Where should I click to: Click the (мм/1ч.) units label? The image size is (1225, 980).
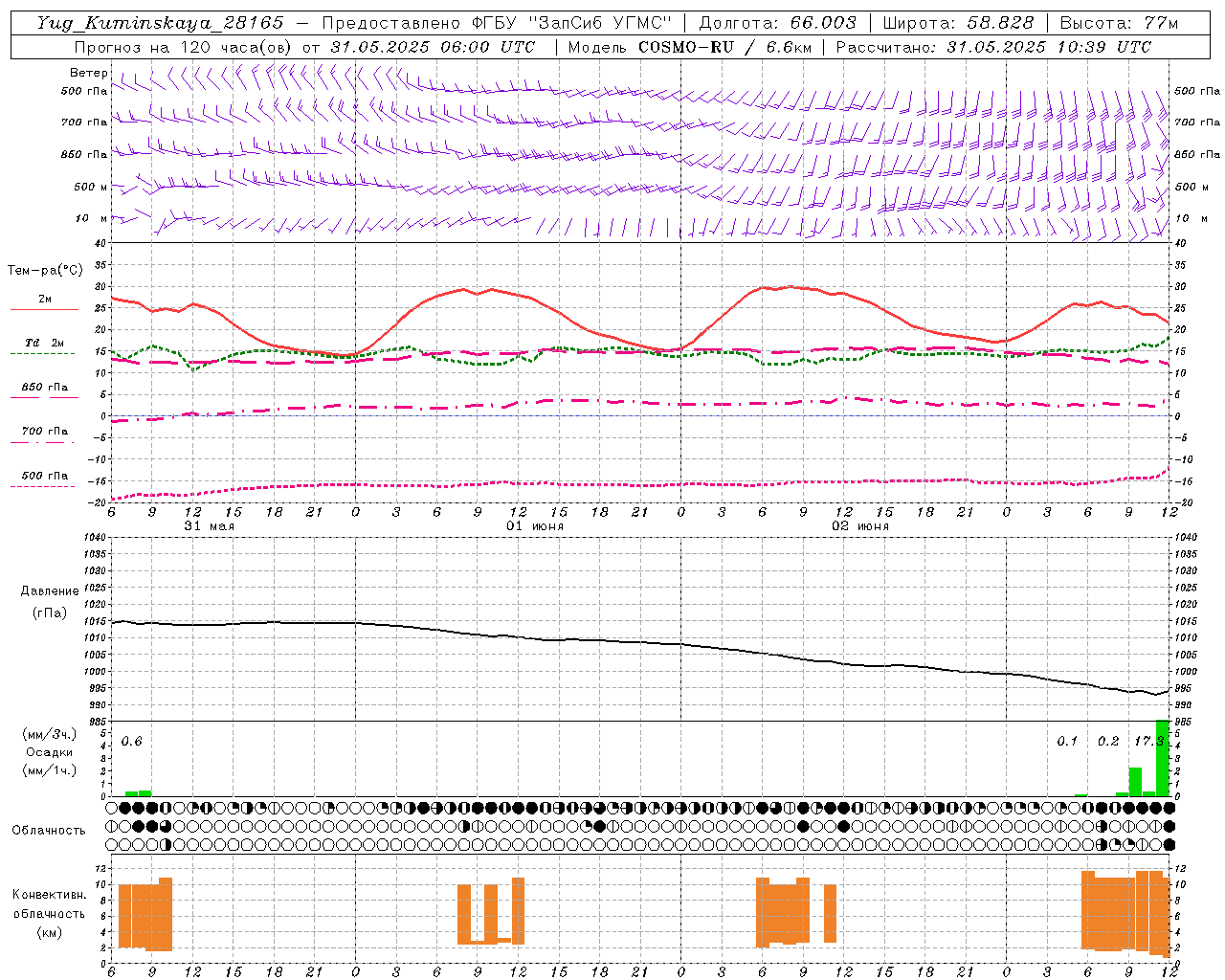click(49, 770)
